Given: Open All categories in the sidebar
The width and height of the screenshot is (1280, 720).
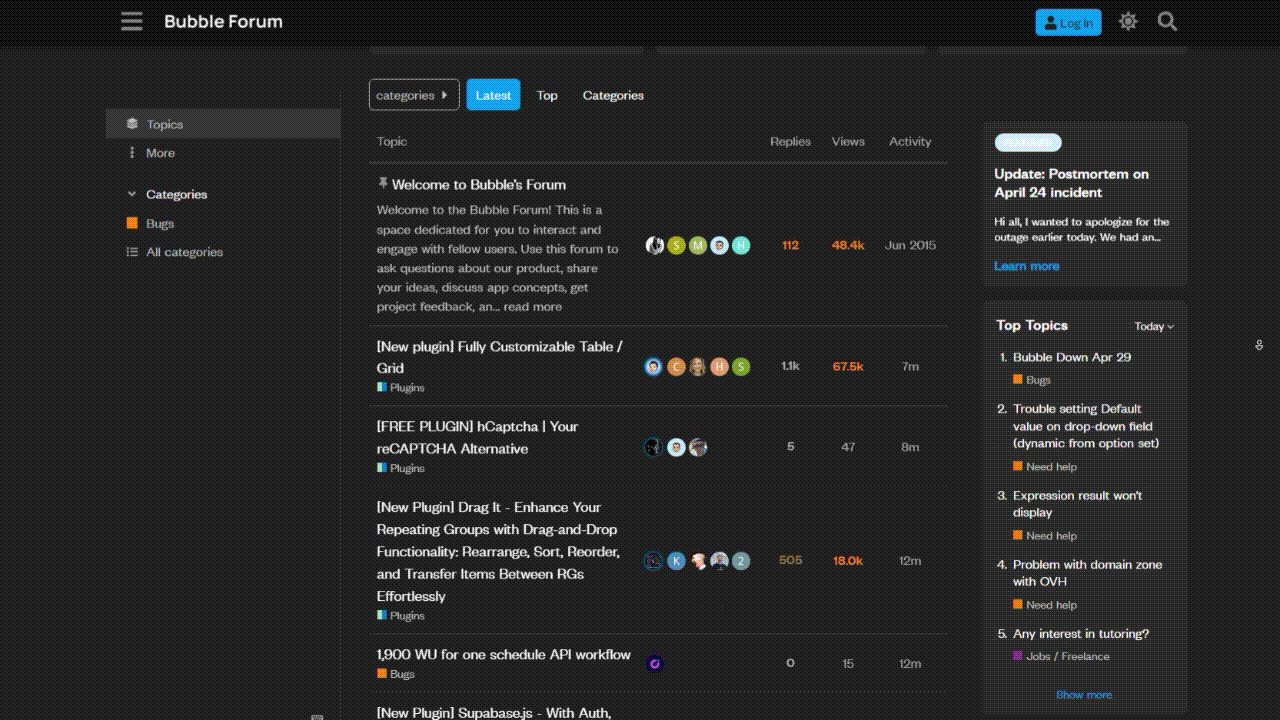Looking at the screenshot, I should click(x=175, y=252).
